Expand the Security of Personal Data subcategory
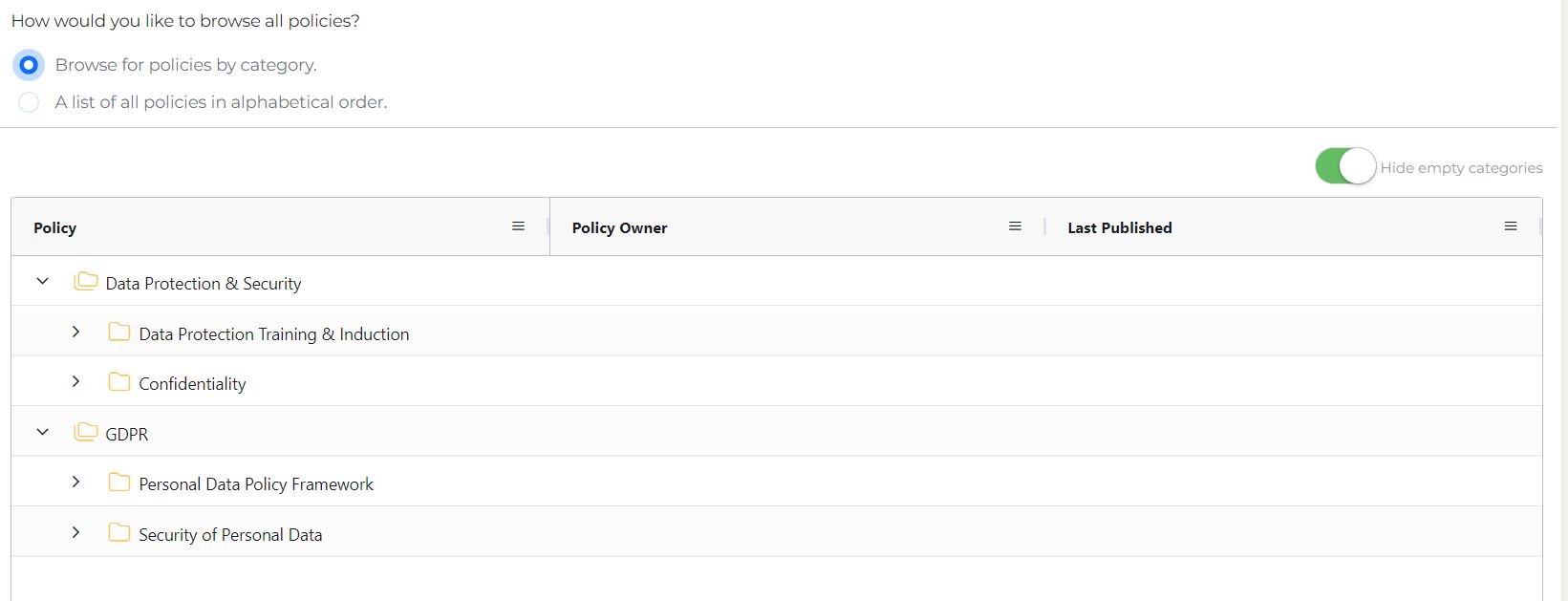The image size is (1568, 601). click(x=75, y=532)
